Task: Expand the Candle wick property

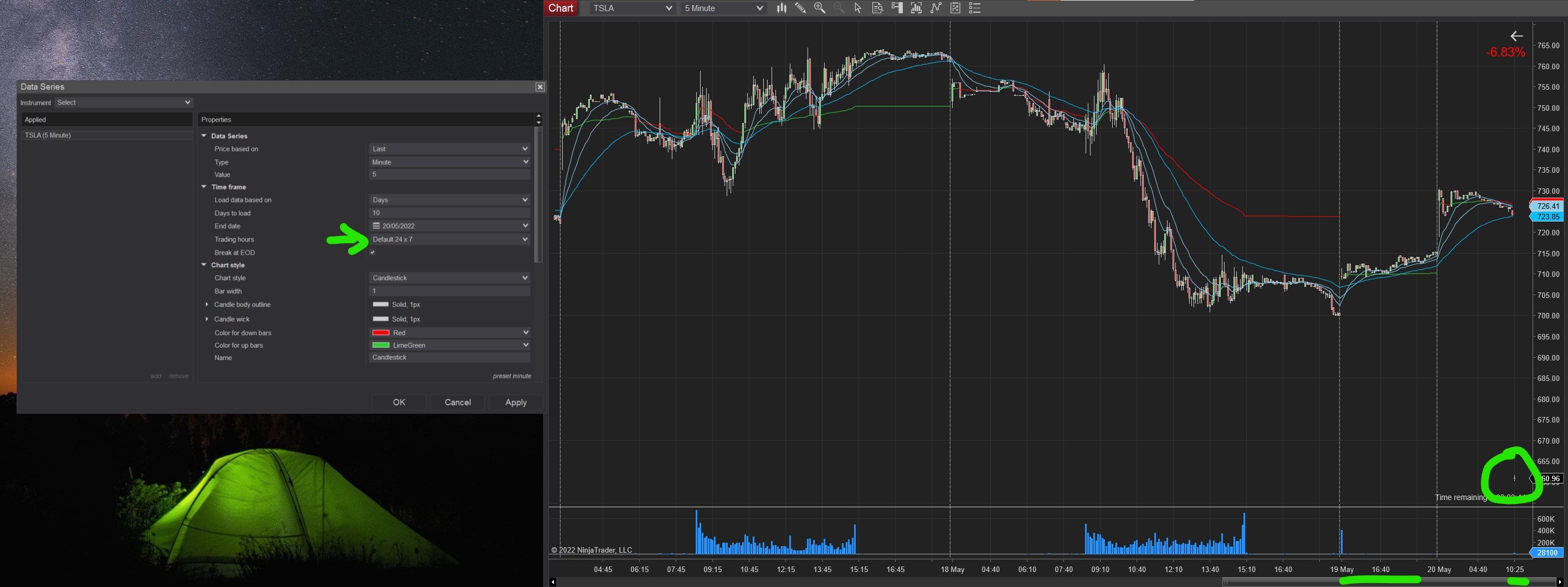Action: pos(207,319)
